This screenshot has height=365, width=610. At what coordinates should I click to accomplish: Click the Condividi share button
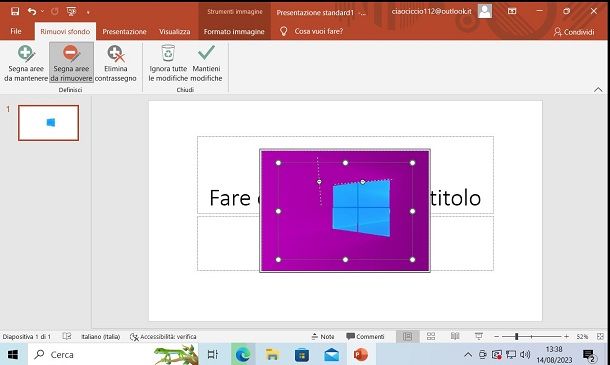pyautogui.click(x=574, y=32)
